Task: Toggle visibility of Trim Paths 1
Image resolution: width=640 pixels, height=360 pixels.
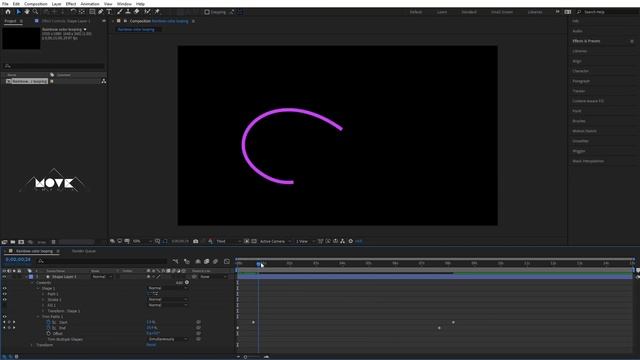Action: 4,317
